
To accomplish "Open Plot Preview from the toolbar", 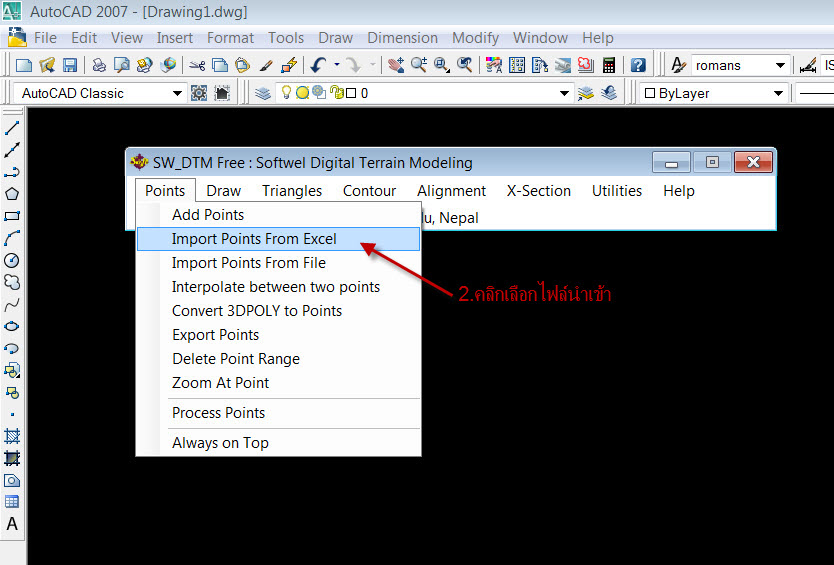I will (x=122, y=65).
